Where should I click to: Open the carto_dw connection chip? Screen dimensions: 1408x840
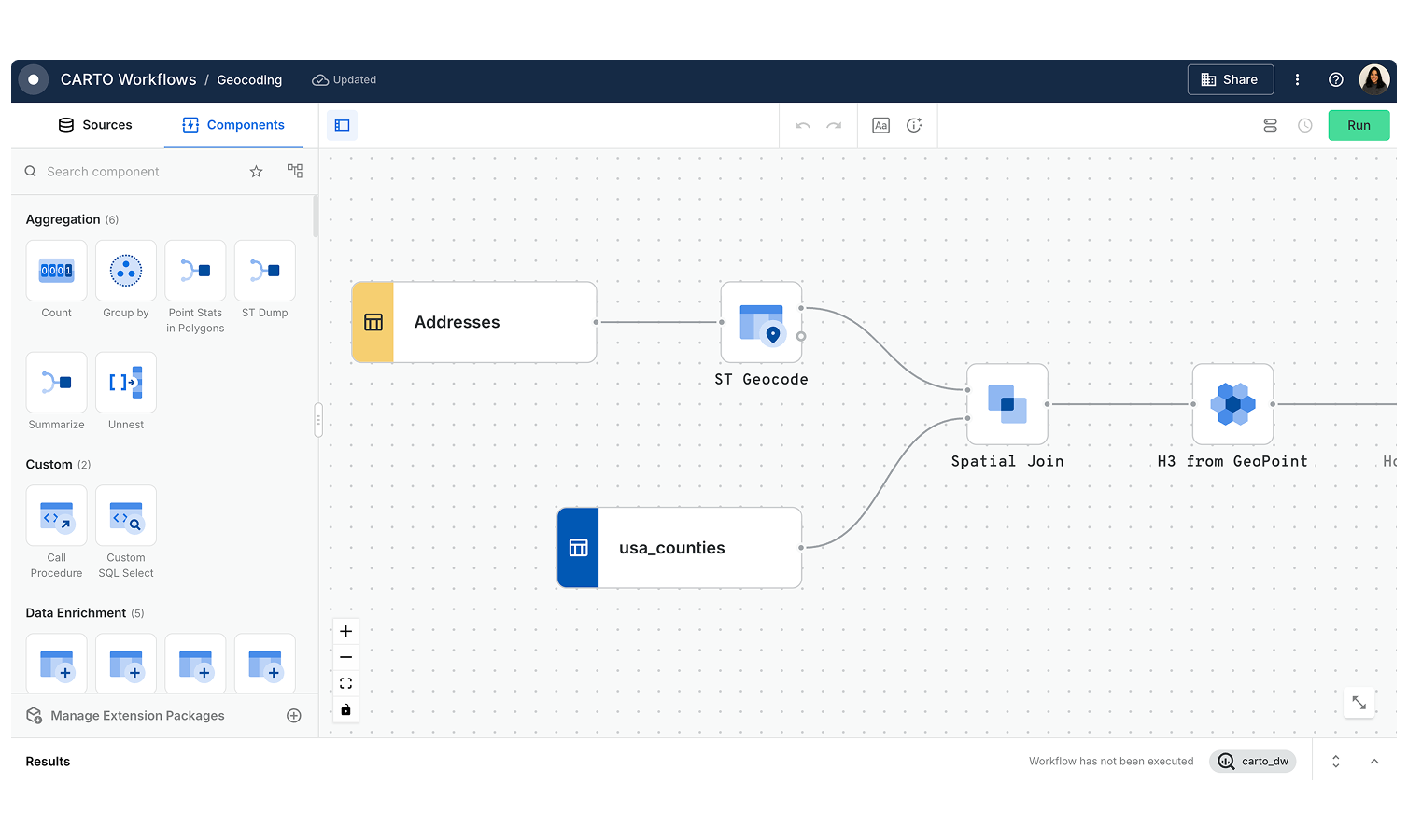[x=1253, y=762]
